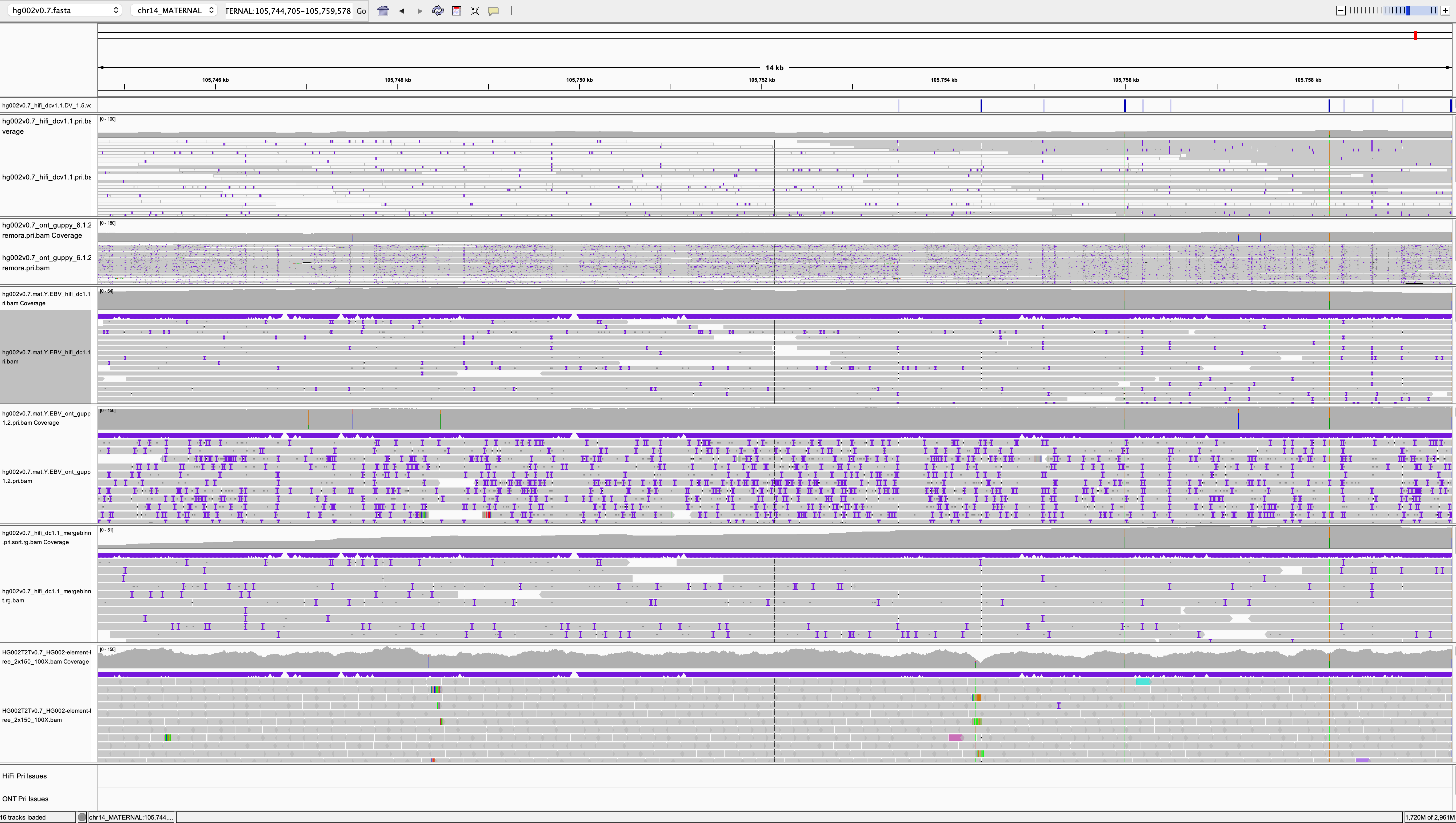Navigate back using the left arrow icon
1456x823 pixels.
pos(402,11)
